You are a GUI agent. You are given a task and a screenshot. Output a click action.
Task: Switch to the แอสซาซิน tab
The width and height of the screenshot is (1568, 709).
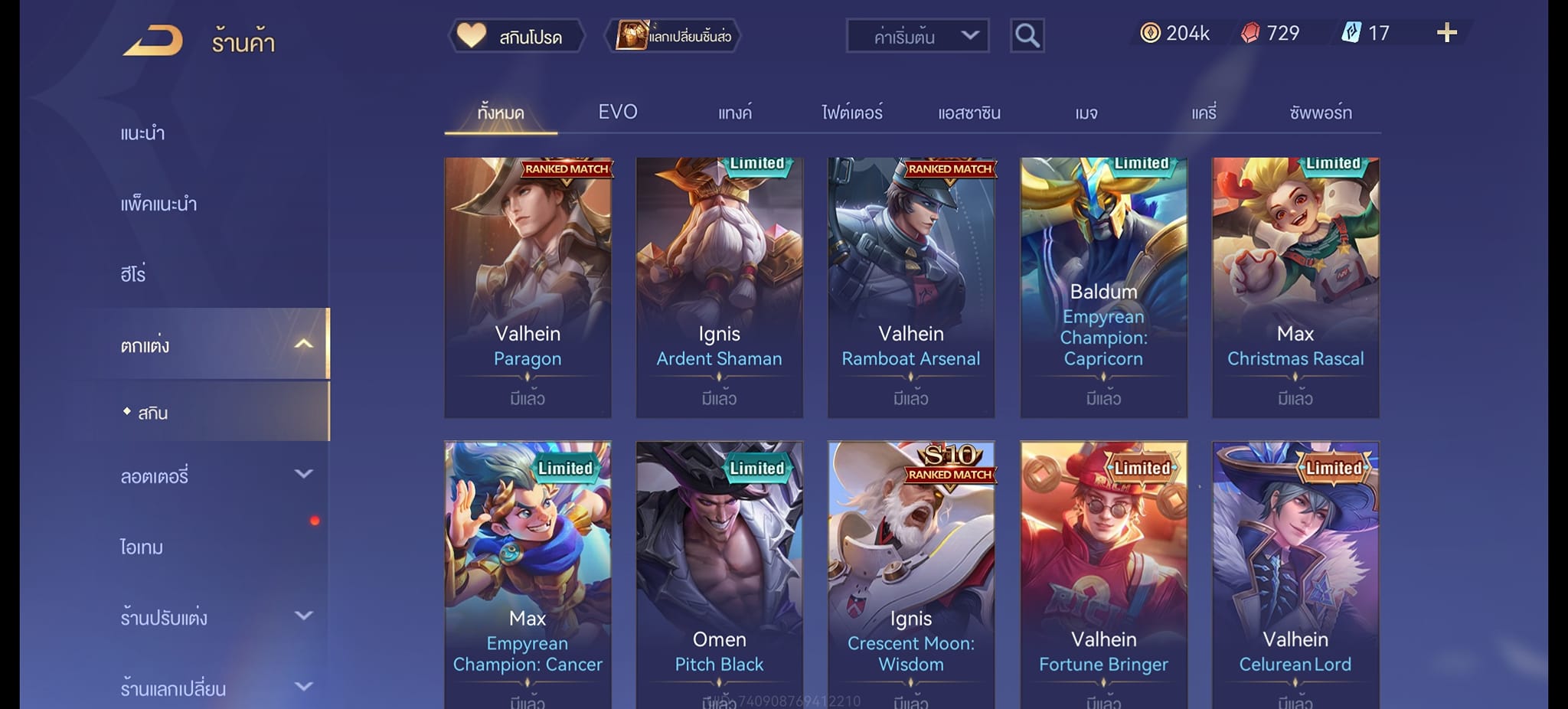[x=969, y=113]
